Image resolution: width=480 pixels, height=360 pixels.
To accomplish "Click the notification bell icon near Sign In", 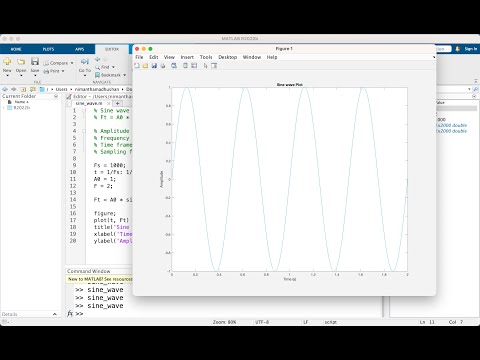I will [458, 49].
